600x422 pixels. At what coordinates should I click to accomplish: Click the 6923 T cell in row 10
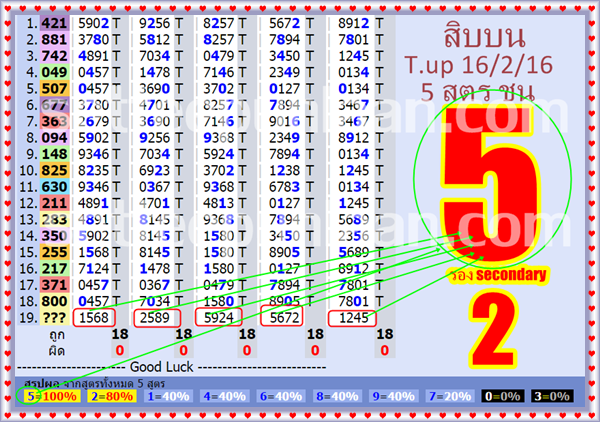[161, 171]
